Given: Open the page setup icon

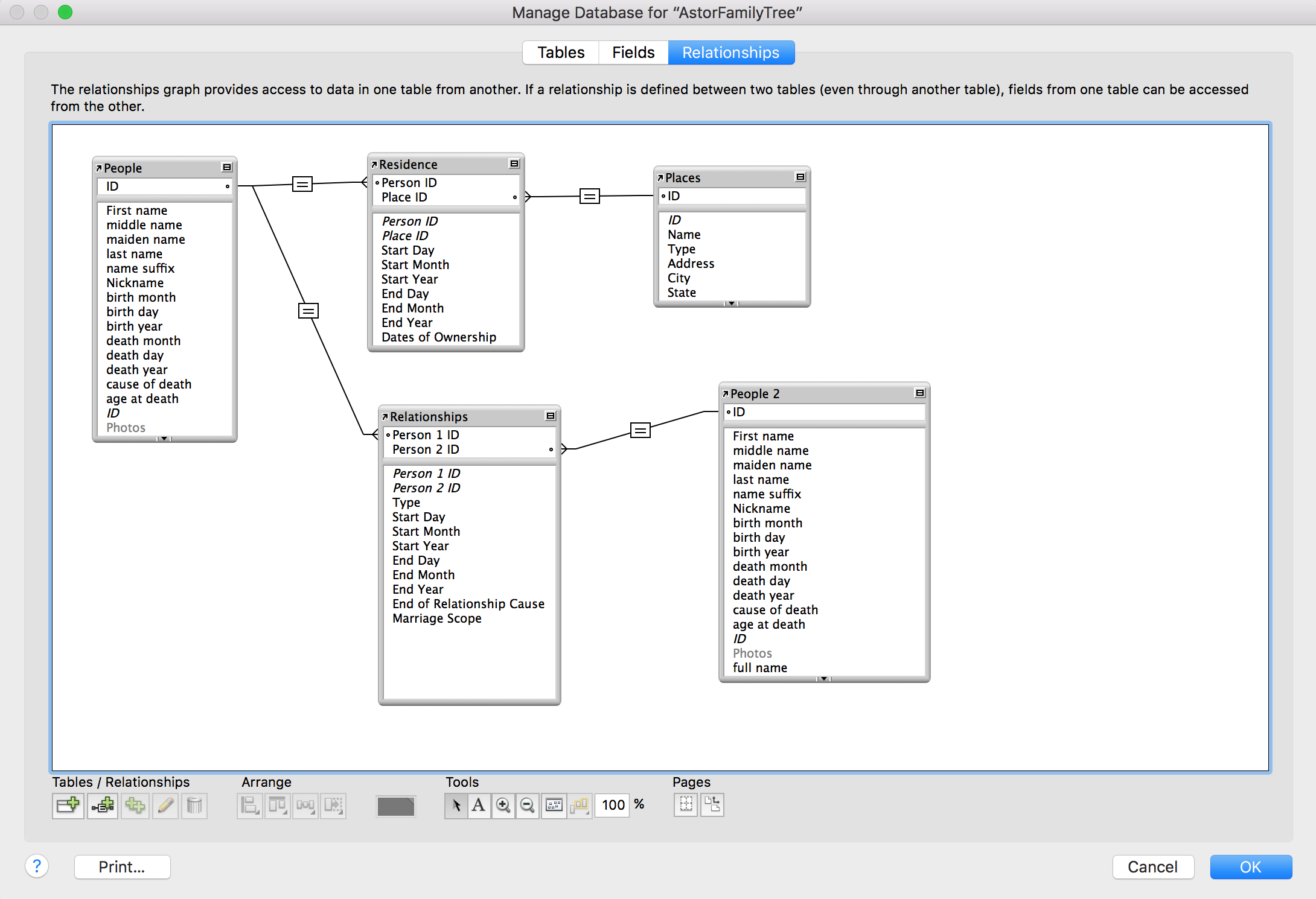Looking at the screenshot, I should pyautogui.click(x=712, y=804).
